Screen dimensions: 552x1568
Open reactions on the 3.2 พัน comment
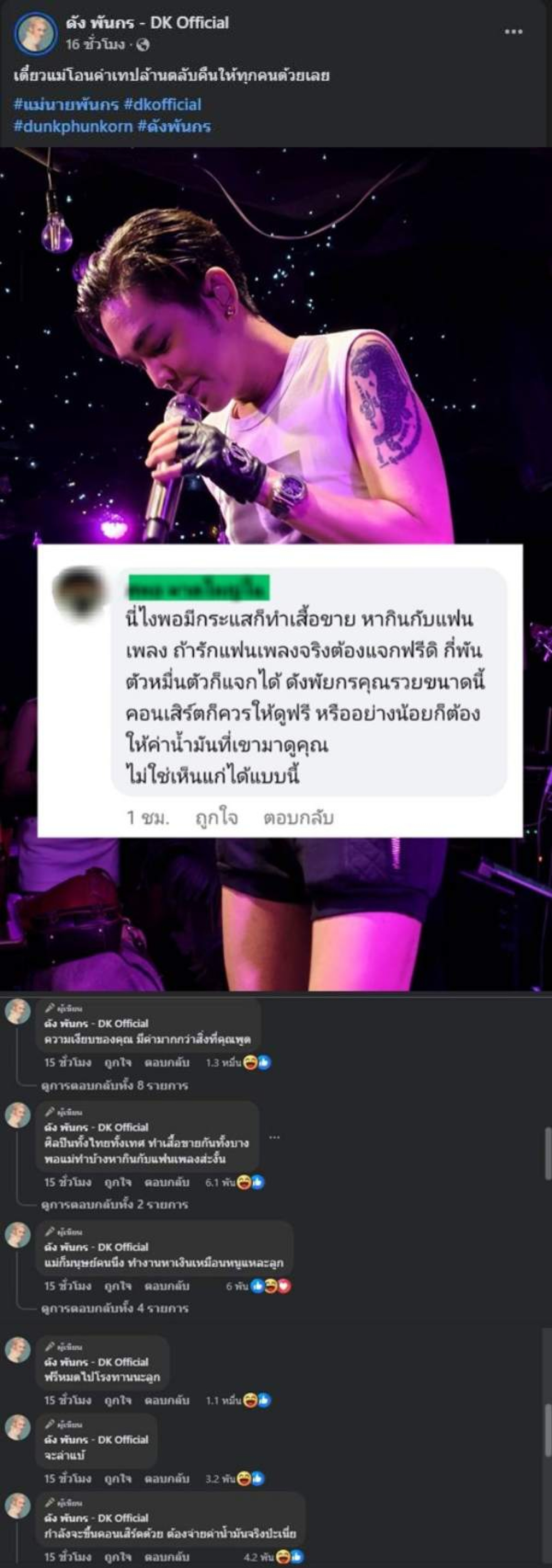235,1479
